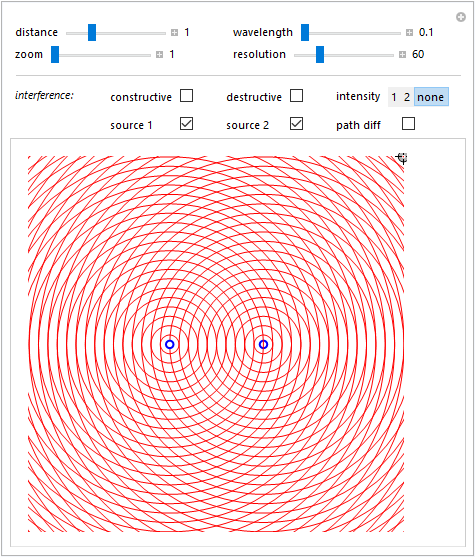Open the panel options plus icon at top right
The width and height of the screenshot is (475, 557).
461,17
